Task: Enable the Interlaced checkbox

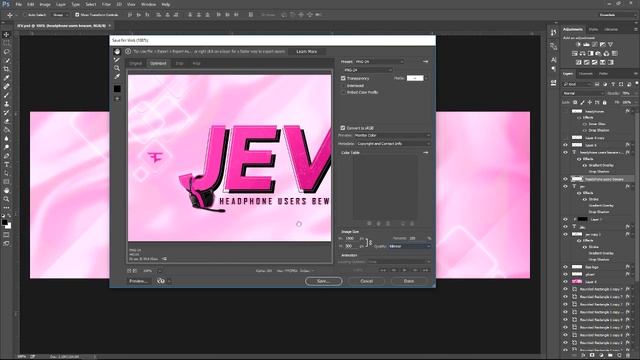Action: [x=343, y=86]
